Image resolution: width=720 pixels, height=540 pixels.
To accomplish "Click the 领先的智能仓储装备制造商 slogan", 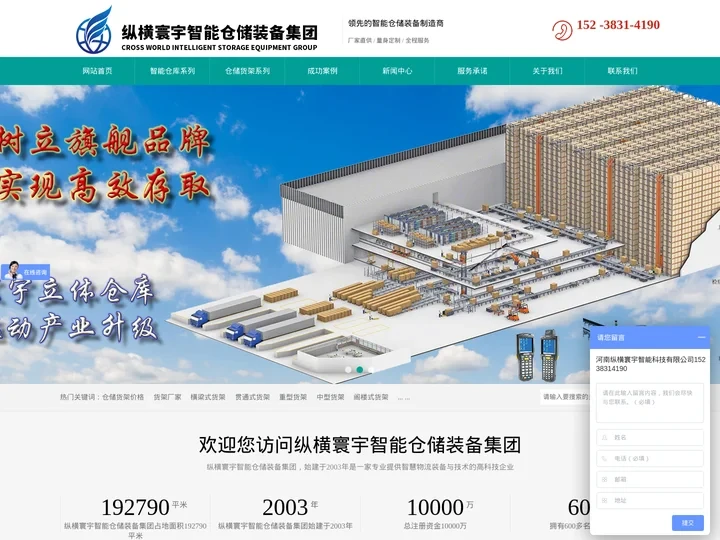I will pos(395,23).
